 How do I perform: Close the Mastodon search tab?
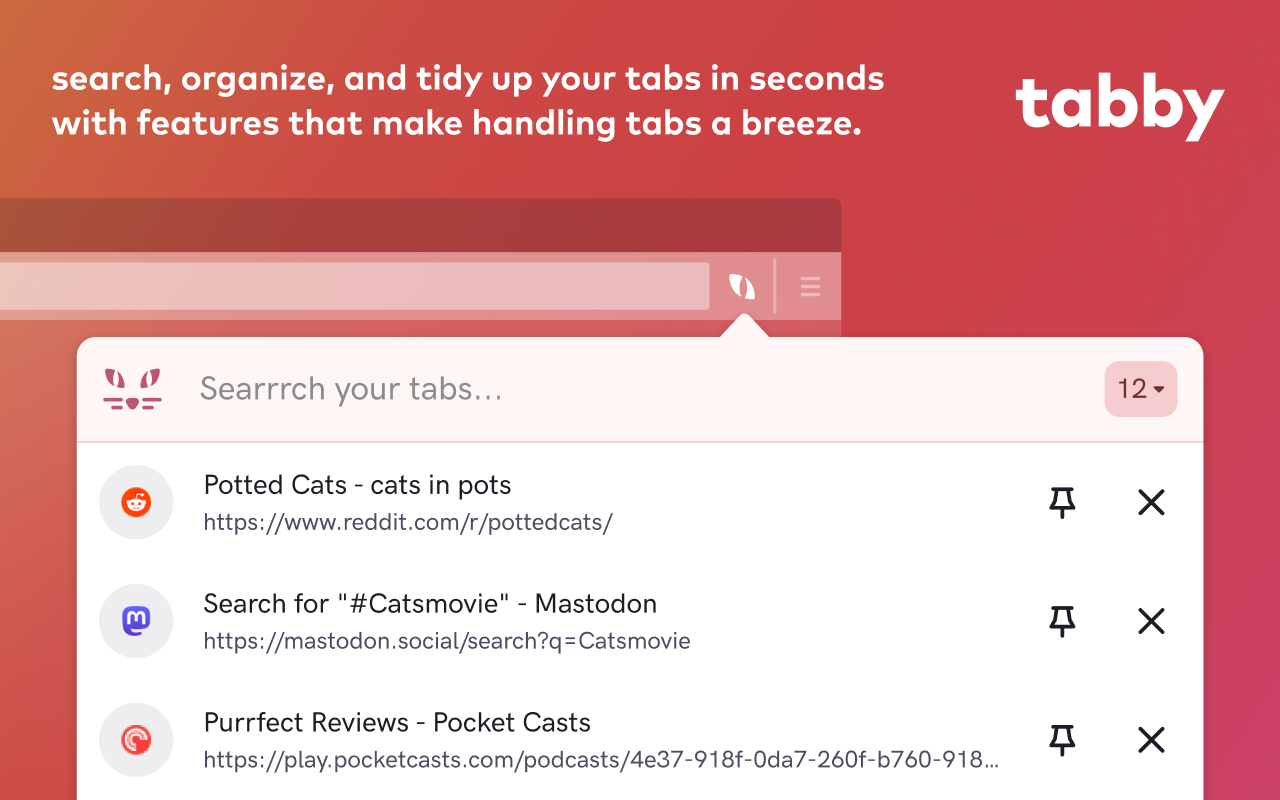pyautogui.click(x=1151, y=621)
